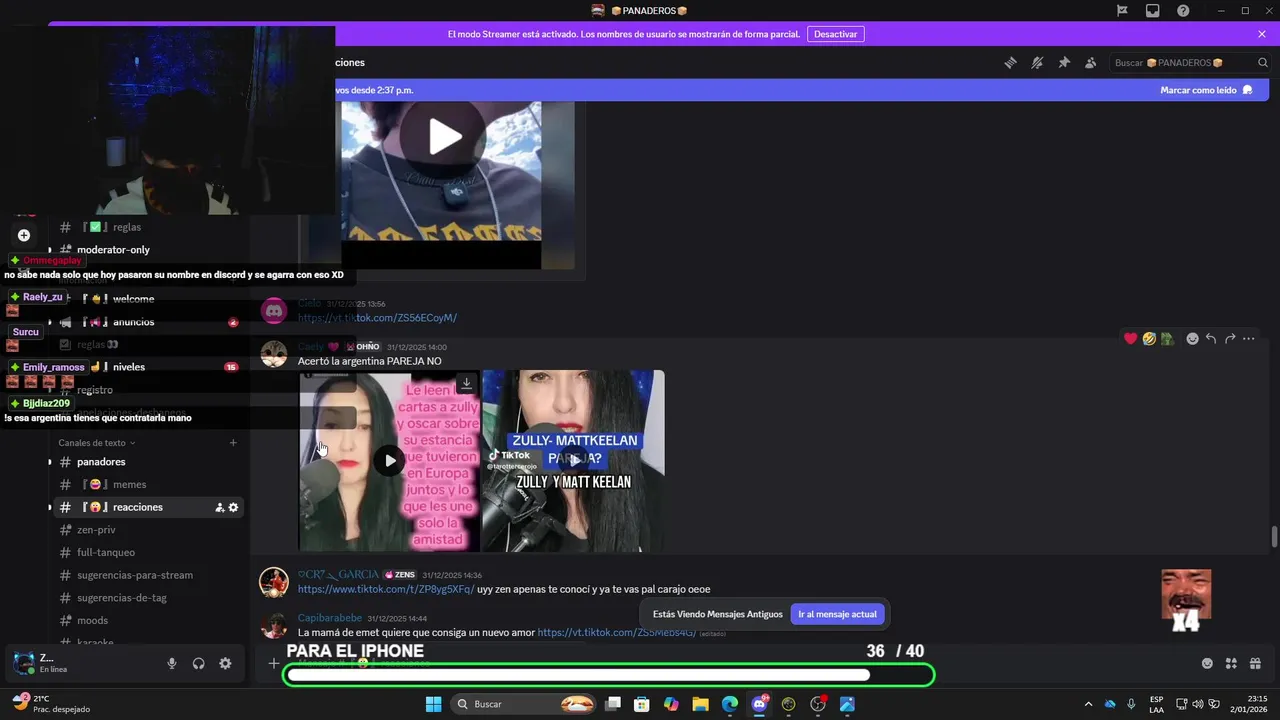Open the flag icon in title bar
1280x720 pixels.
click(1122, 10)
